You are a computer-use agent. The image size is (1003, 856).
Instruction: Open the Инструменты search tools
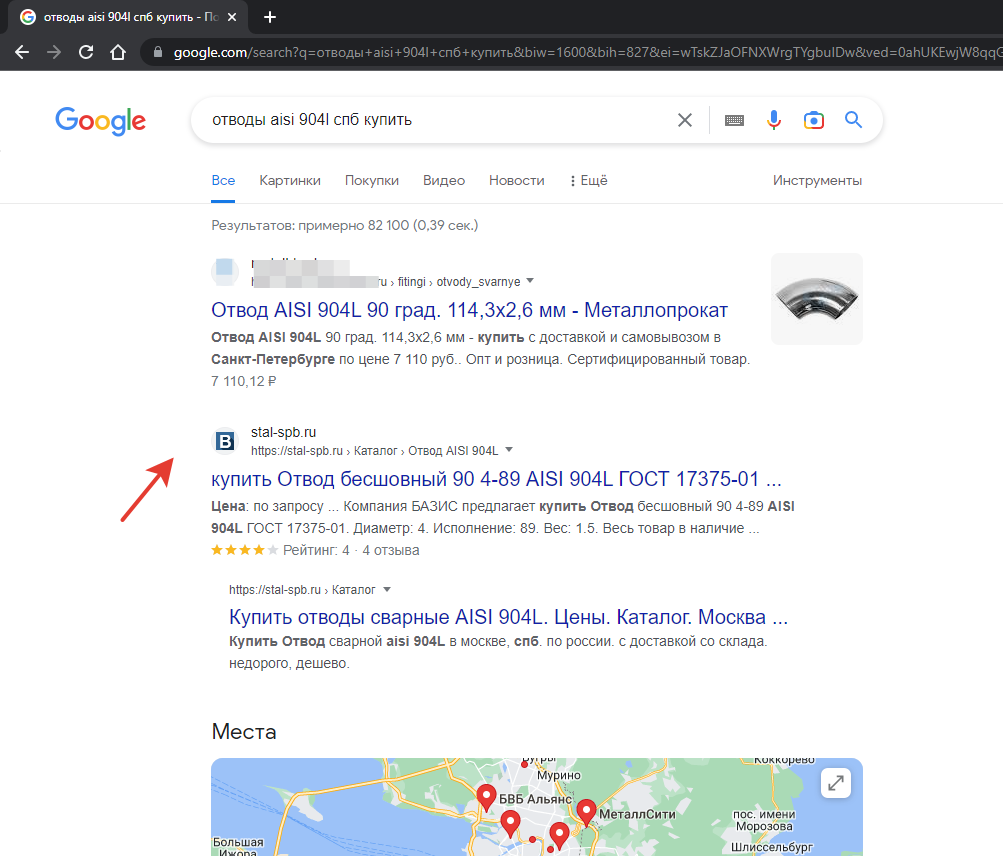tap(817, 181)
